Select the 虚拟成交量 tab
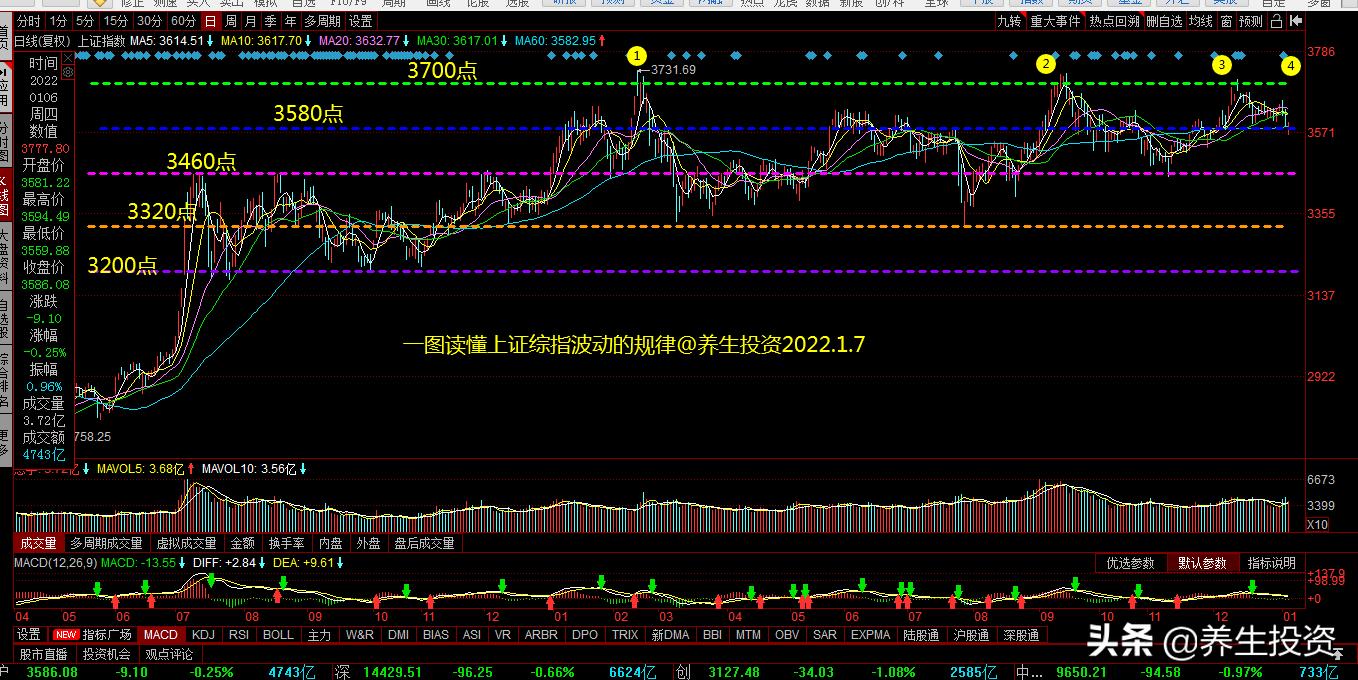 click(186, 543)
